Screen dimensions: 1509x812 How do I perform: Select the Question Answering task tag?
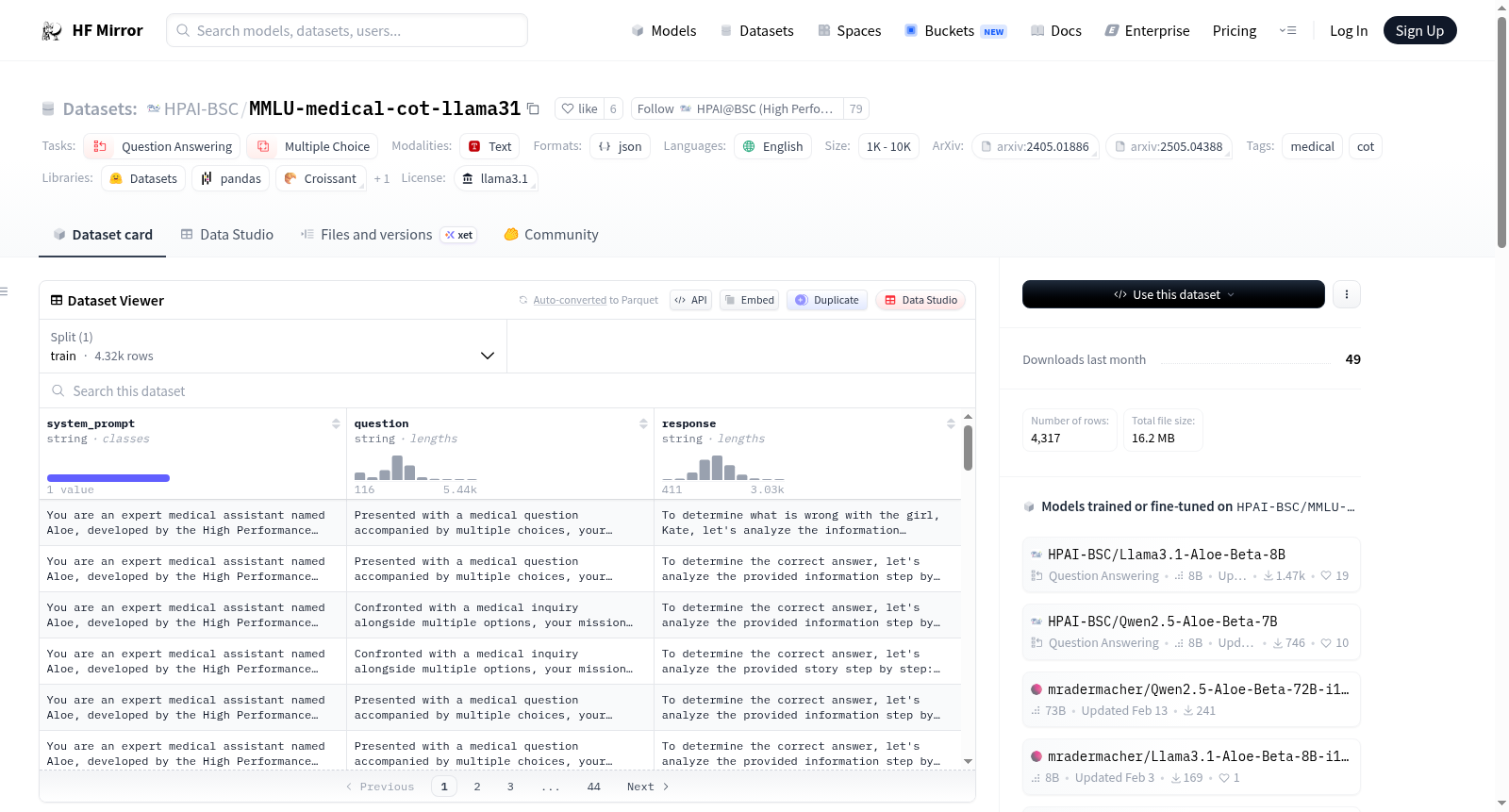click(162, 146)
